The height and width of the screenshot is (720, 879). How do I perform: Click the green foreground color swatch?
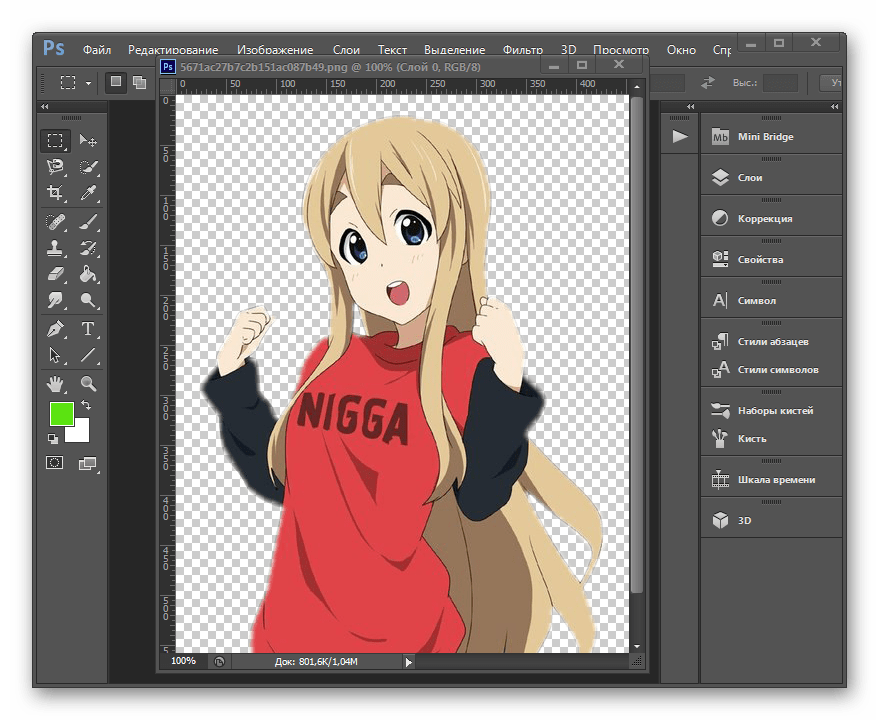click(x=61, y=413)
